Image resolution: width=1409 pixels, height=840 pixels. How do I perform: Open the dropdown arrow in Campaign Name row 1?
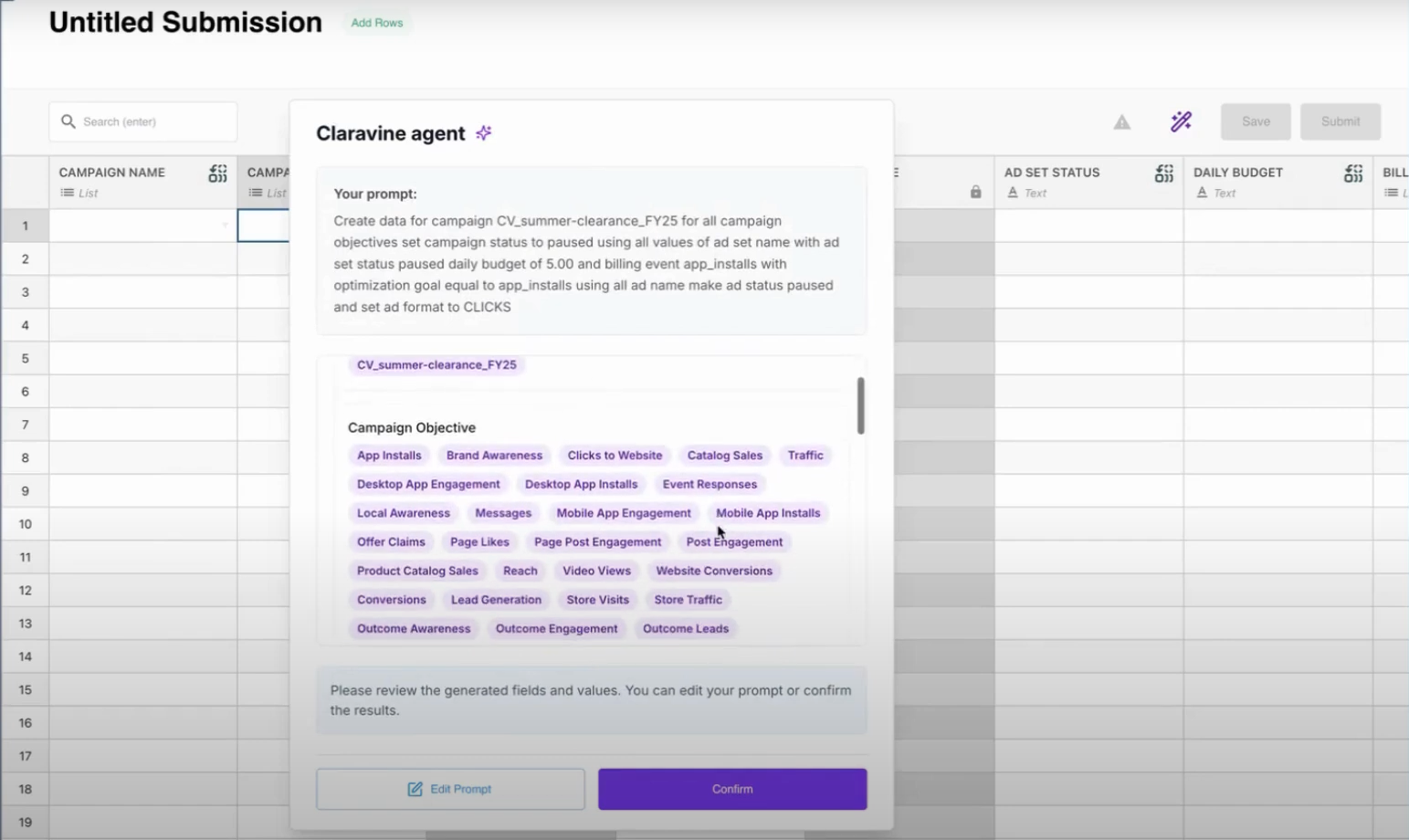coord(225,226)
